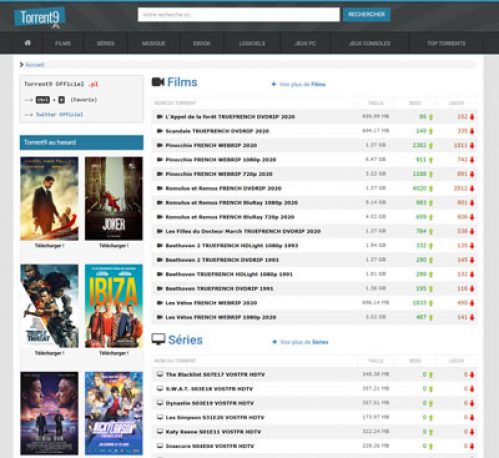Click leech arrow icon in Dynastie row
Screen dimensions: 499x458
(x=472, y=404)
